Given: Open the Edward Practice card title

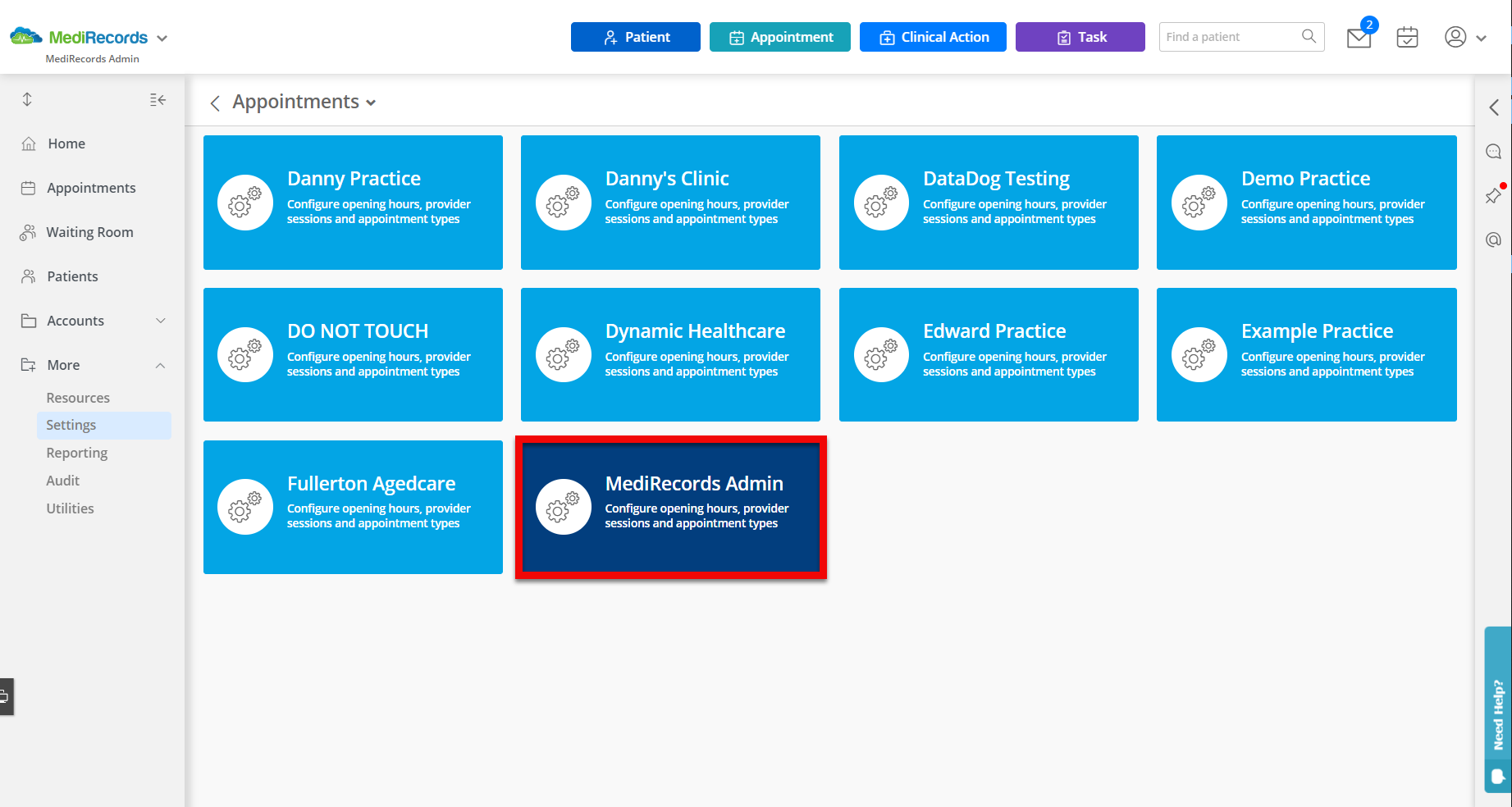Looking at the screenshot, I should click(994, 331).
